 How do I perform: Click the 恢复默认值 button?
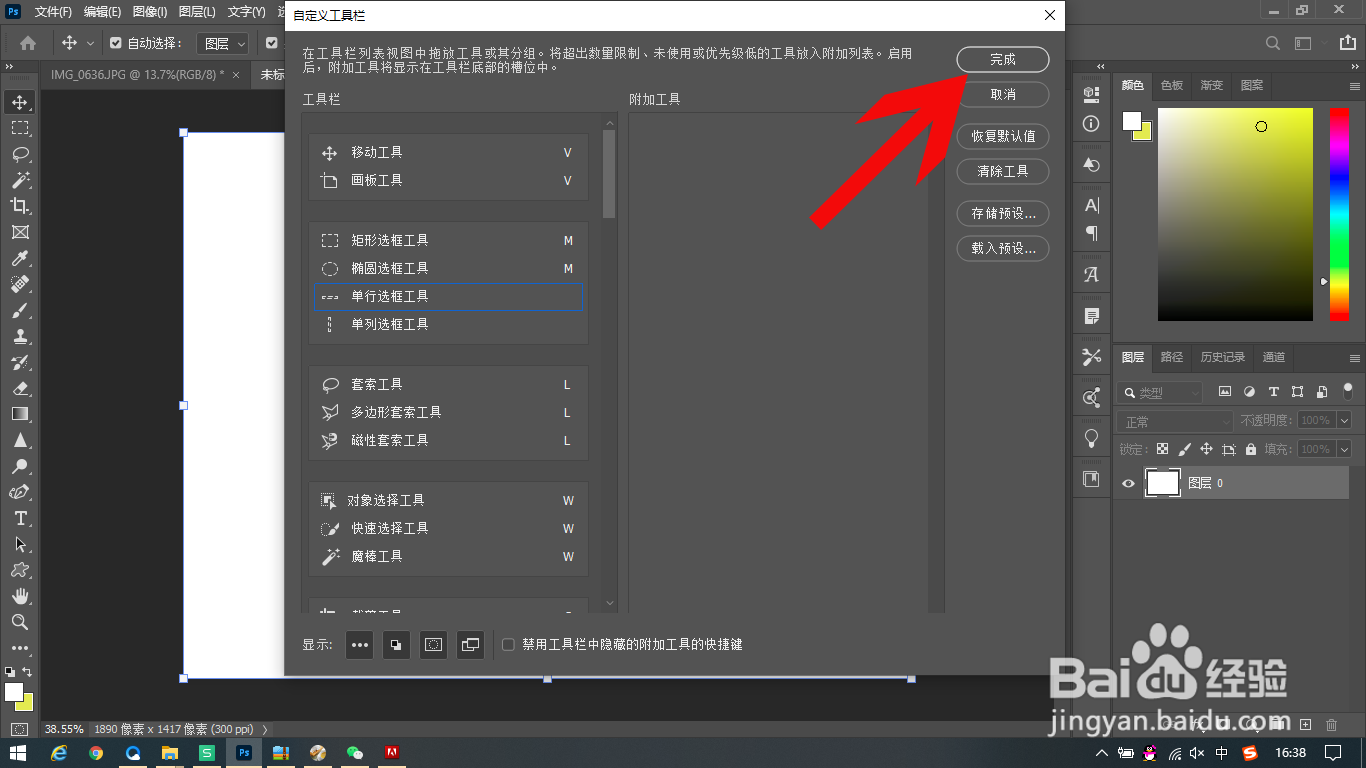1003,136
